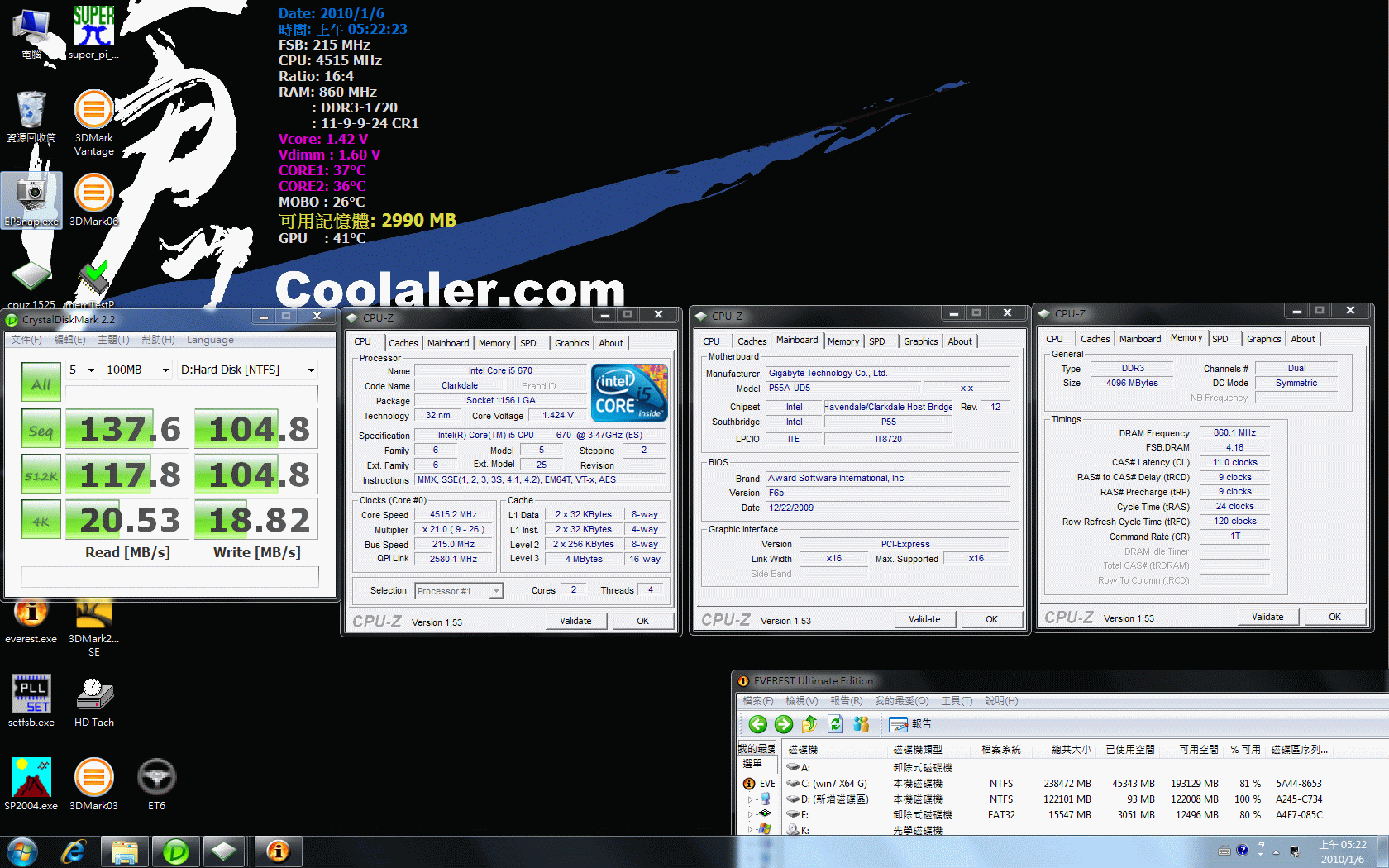This screenshot has height=868, width=1389.
Task: Run all tests with the All button
Action: point(41,383)
